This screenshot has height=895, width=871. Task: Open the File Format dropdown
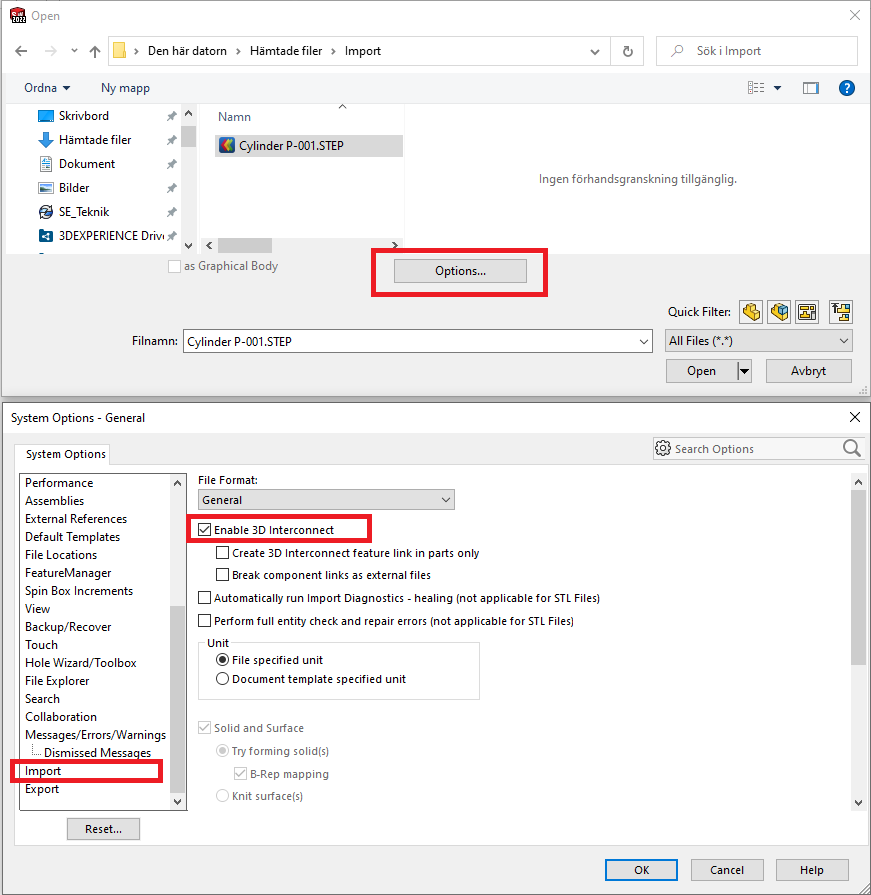click(x=326, y=499)
